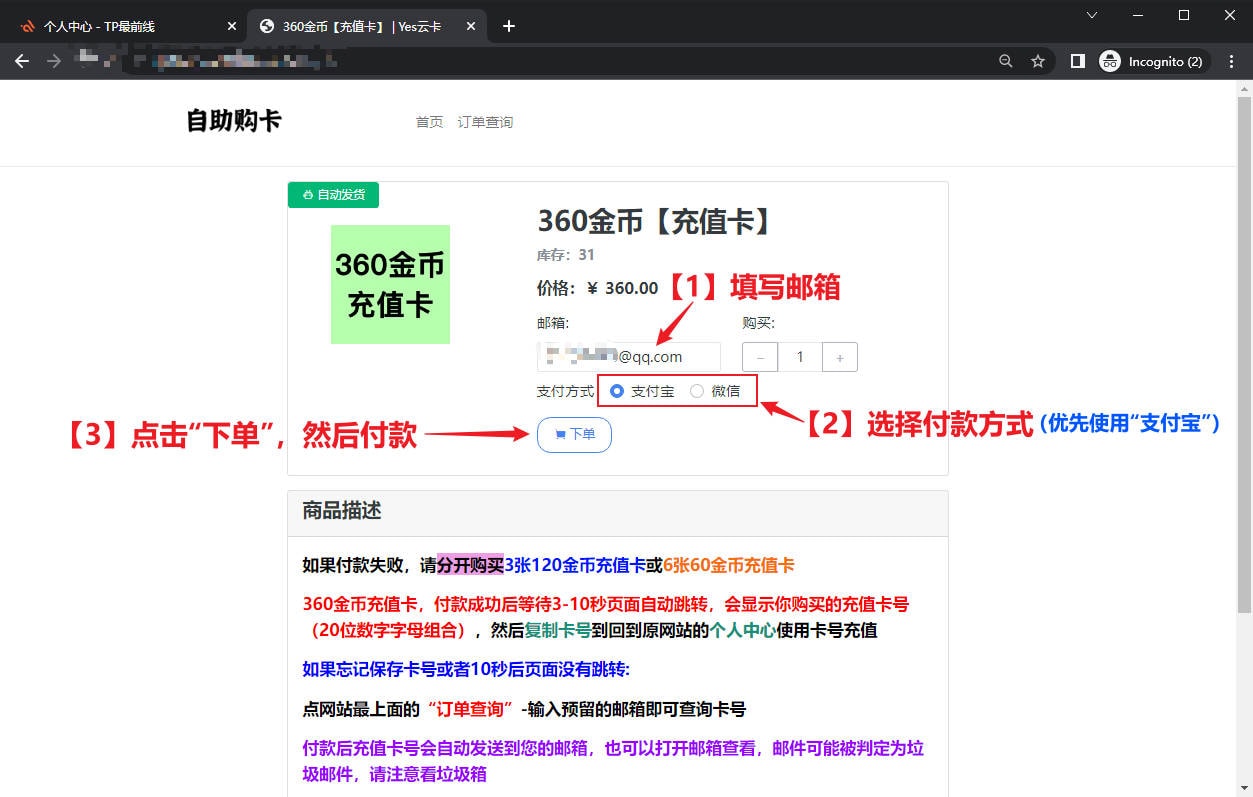Click the 6张60金币充值卡 text

[729, 565]
